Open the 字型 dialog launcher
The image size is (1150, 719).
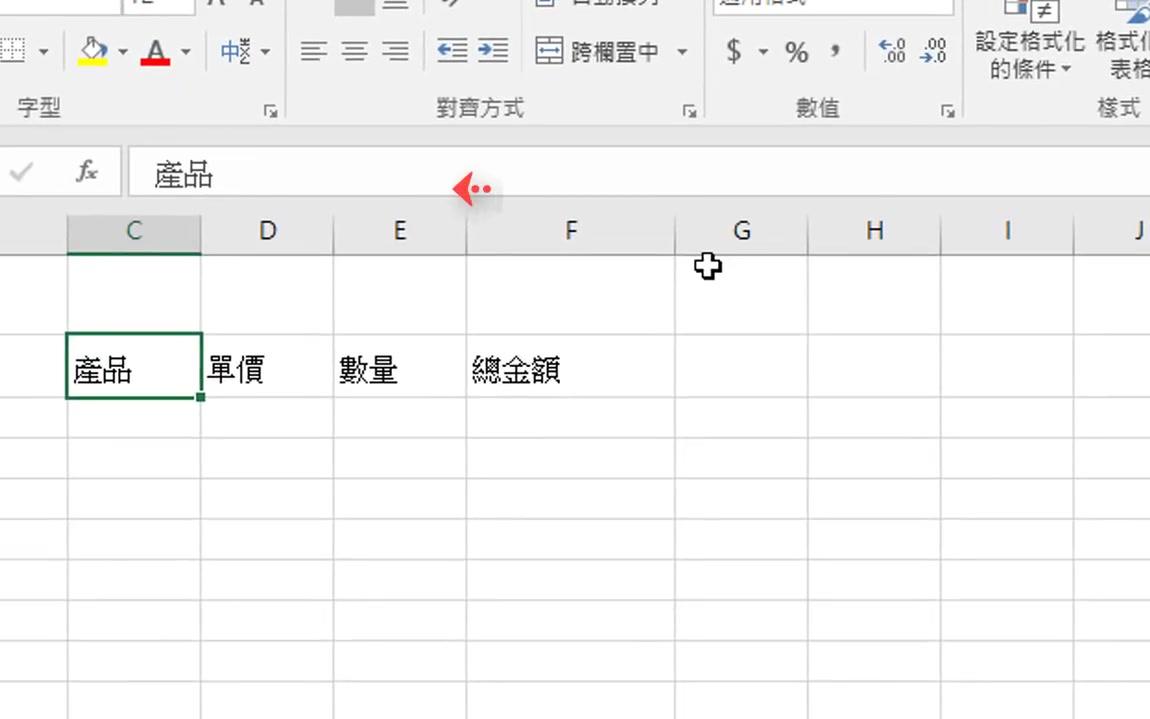(x=271, y=113)
